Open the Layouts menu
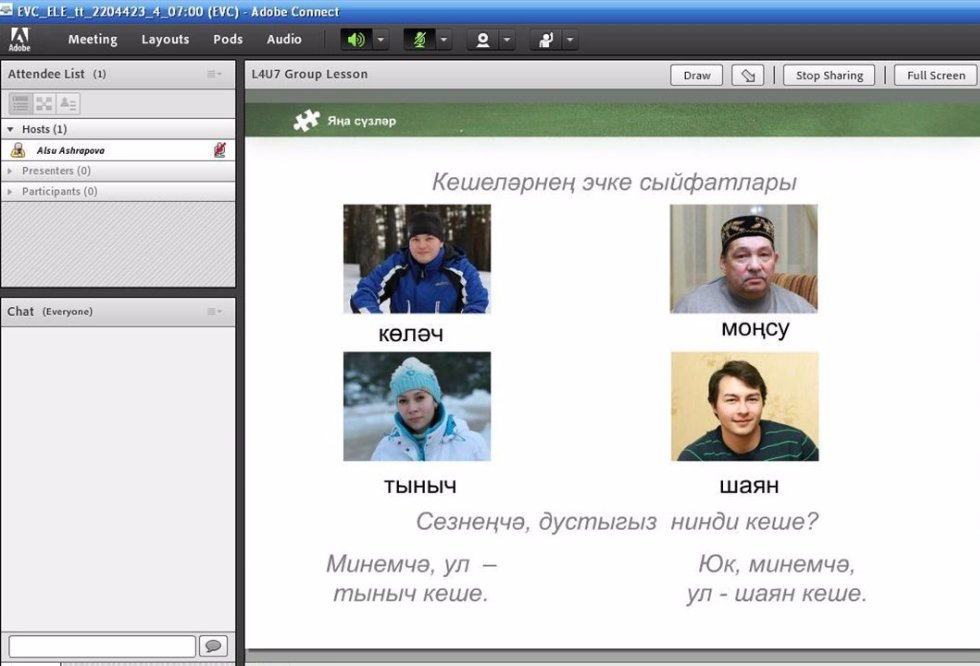The image size is (980, 666). tap(165, 40)
